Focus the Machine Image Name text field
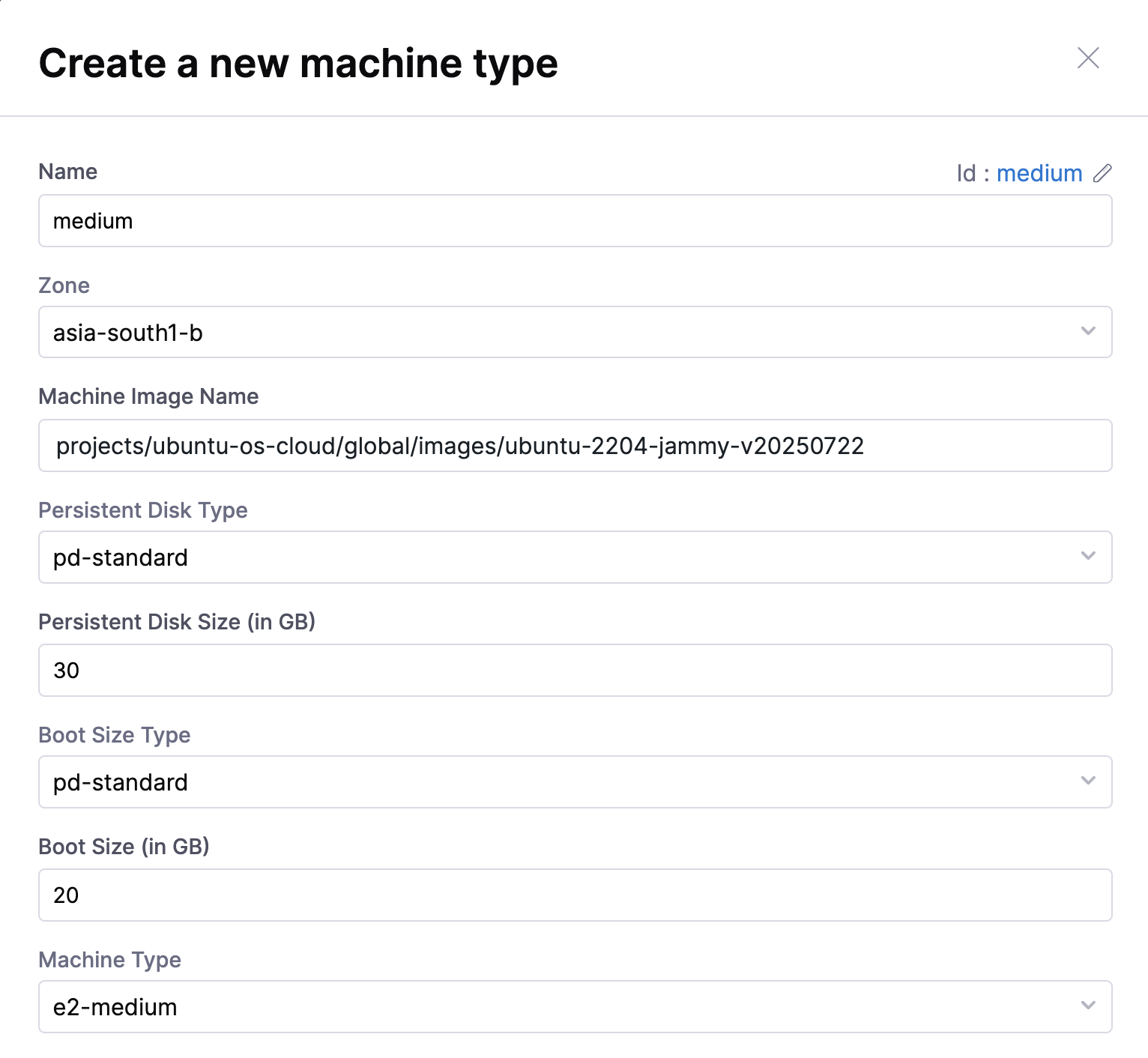This screenshot has height=1058, width=1148. pos(574,446)
